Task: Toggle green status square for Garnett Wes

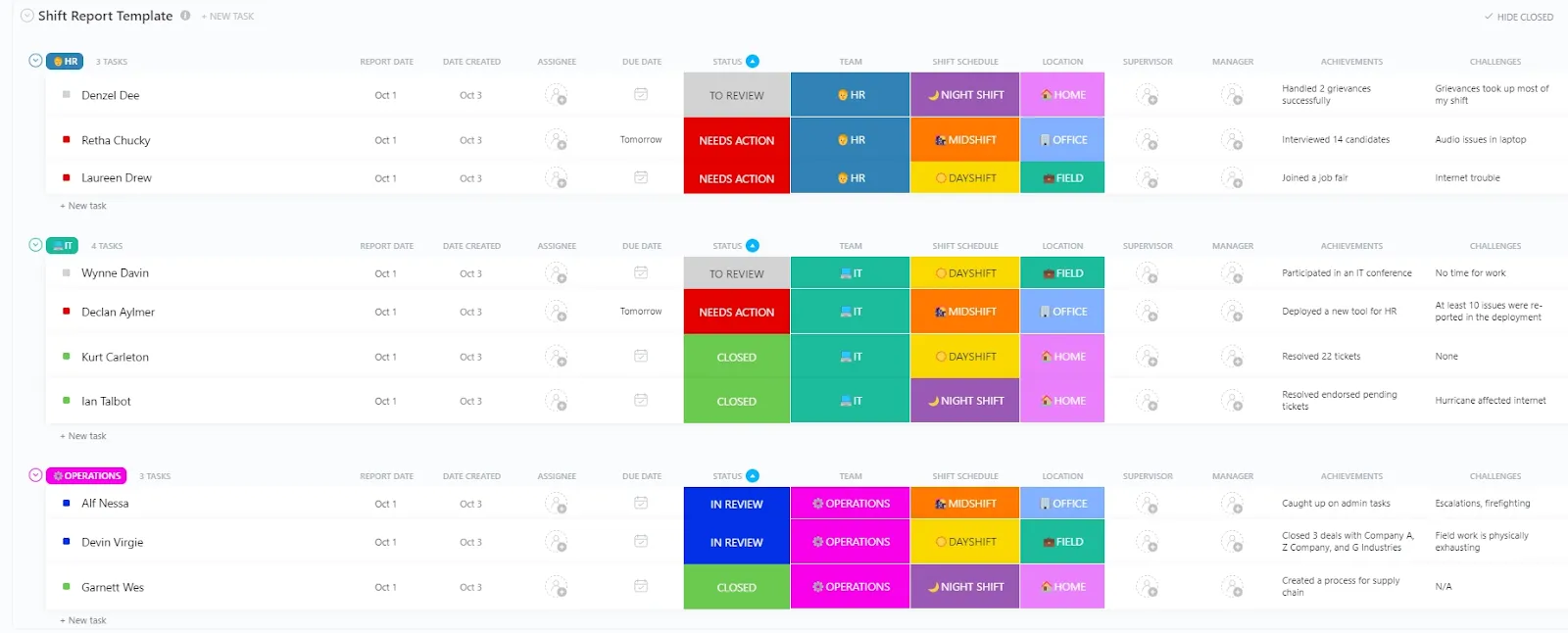Action: click(66, 586)
